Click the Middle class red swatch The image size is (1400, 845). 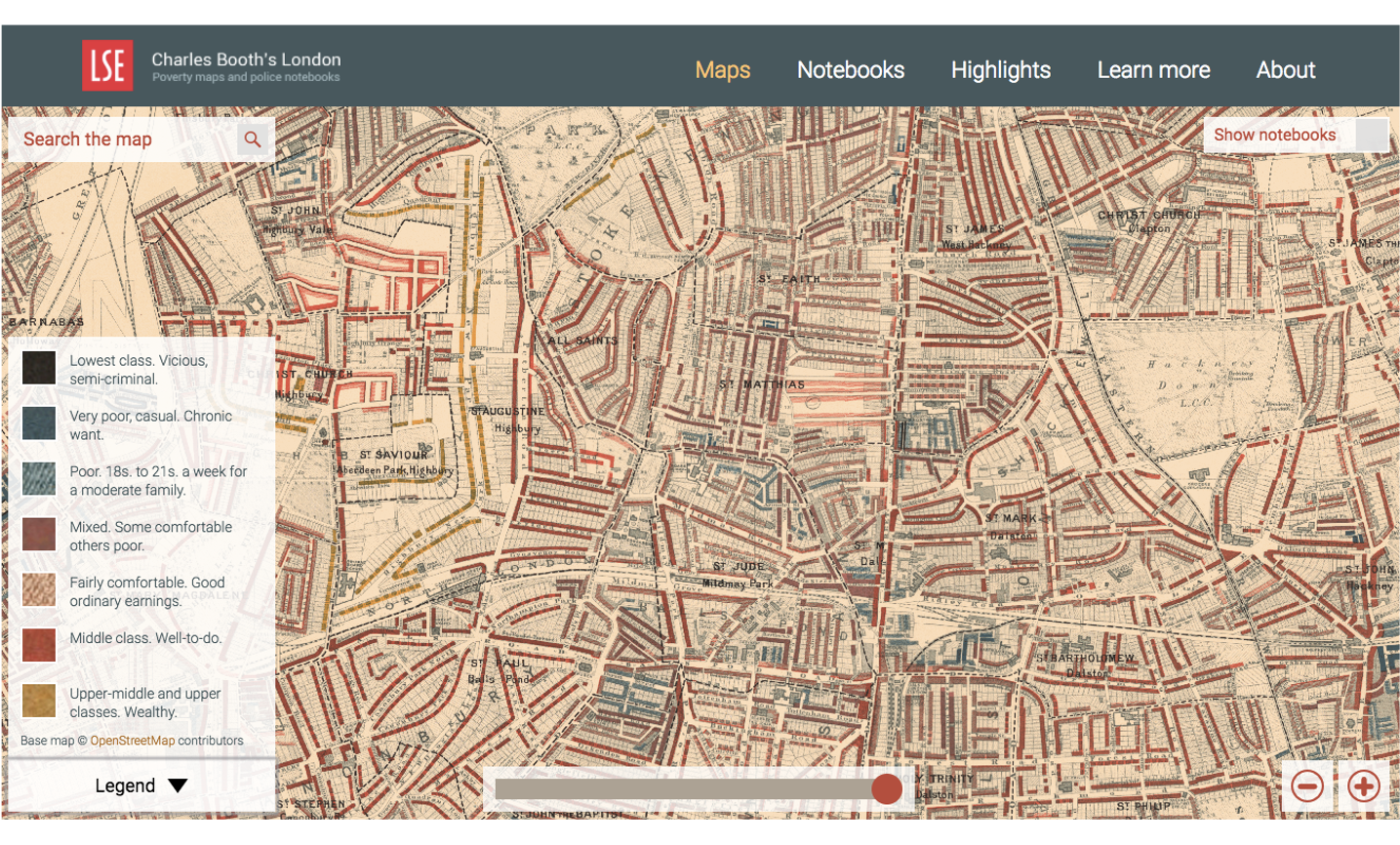click(39, 645)
